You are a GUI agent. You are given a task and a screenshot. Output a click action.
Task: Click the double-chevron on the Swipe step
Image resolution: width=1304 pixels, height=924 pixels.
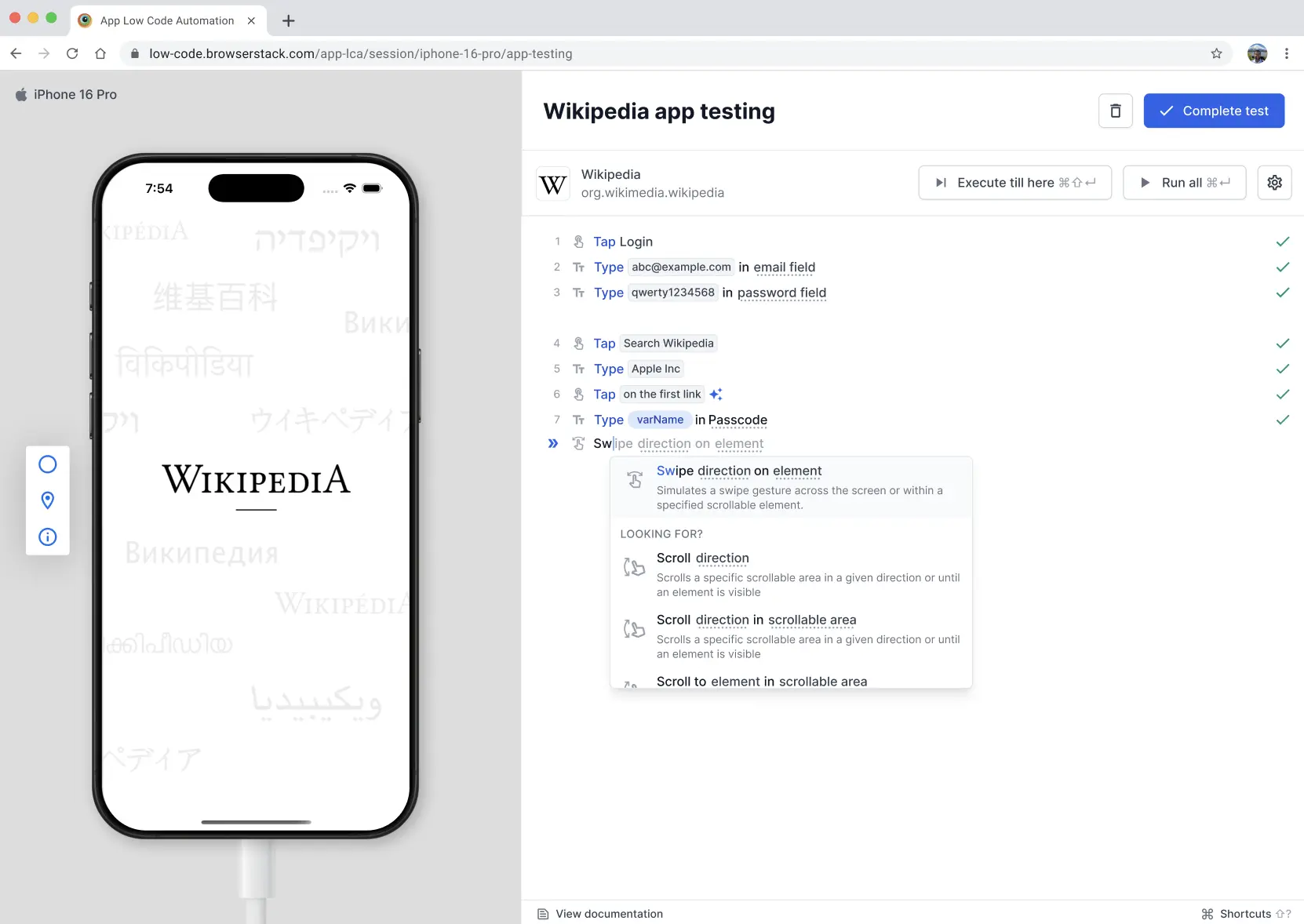[553, 443]
